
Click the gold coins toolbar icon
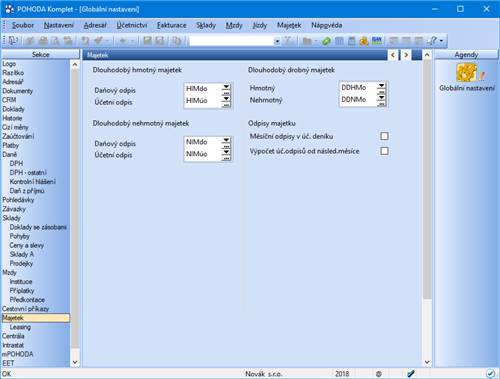[x=364, y=41]
